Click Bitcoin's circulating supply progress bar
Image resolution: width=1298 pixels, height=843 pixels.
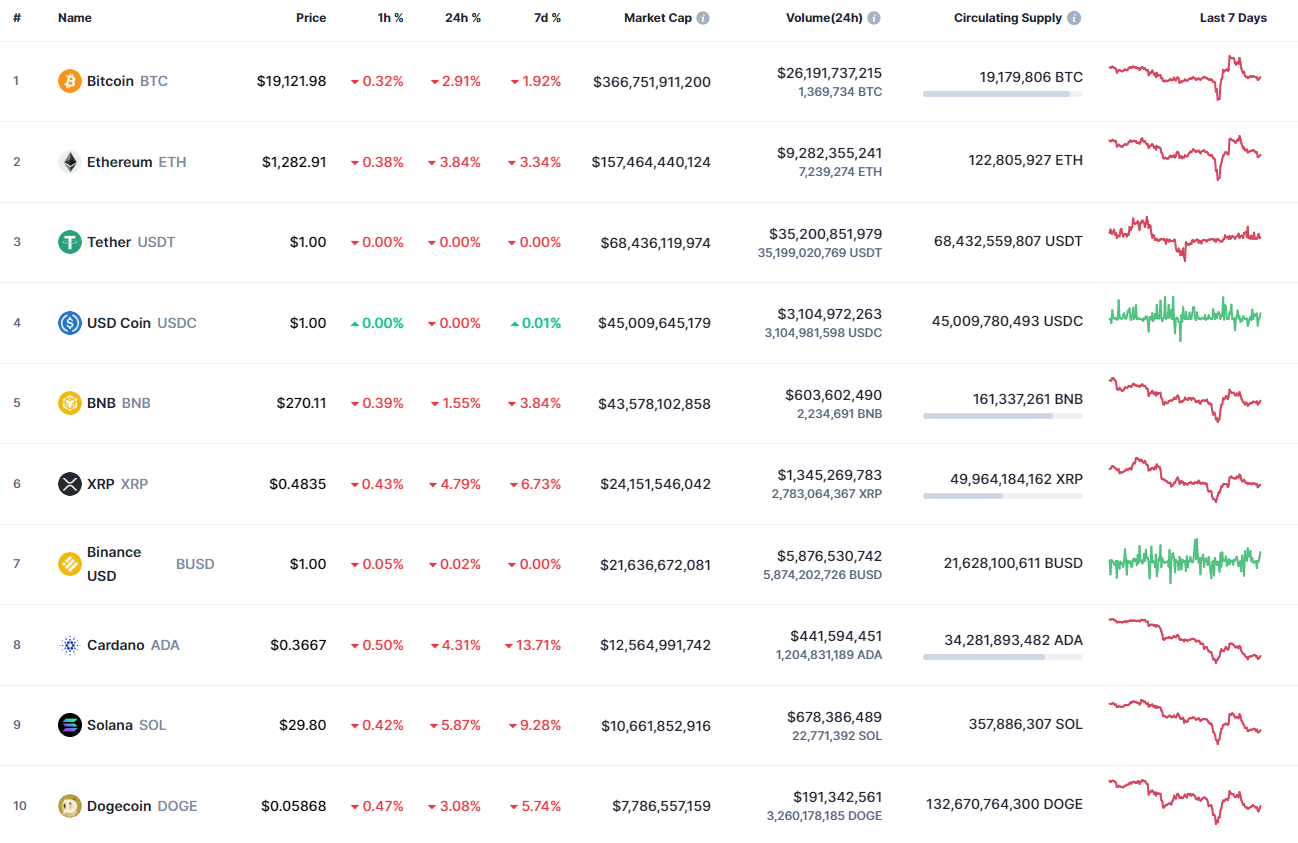pos(1002,94)
